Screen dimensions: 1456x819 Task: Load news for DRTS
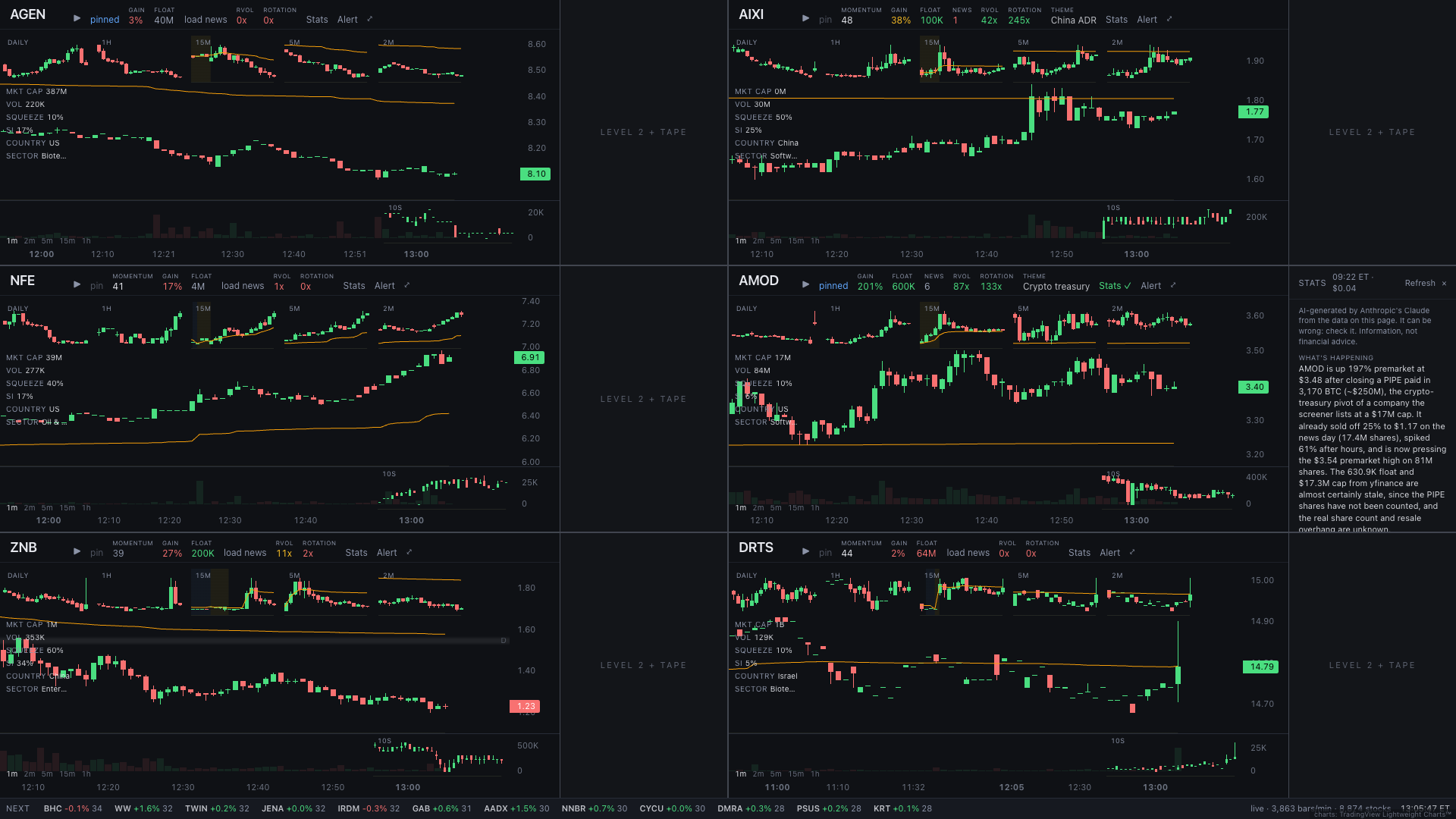click(x=968, y=553)
